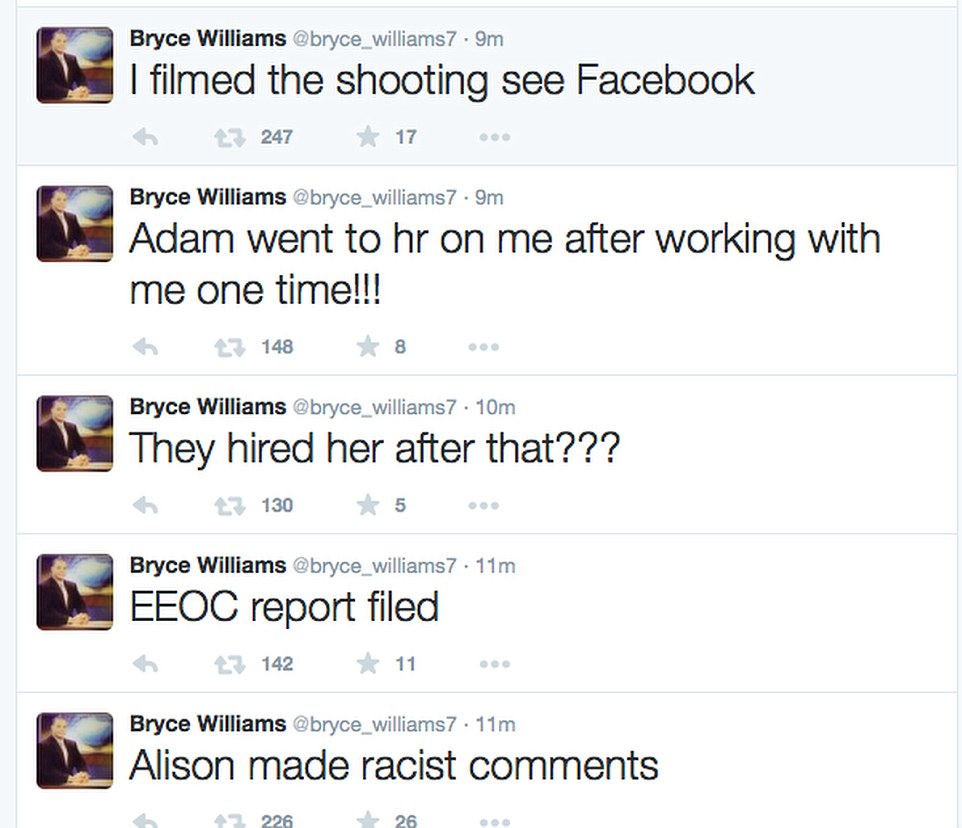This screenshot has width=962, height=828.
Task: Retweet the 'EEOC report filed' tweet
Action: point(229,664)
